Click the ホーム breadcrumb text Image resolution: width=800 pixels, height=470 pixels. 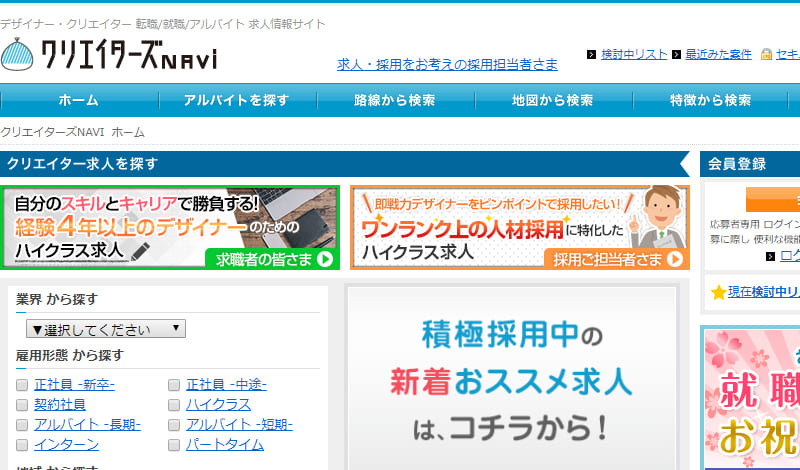click(x=128, y=132)
